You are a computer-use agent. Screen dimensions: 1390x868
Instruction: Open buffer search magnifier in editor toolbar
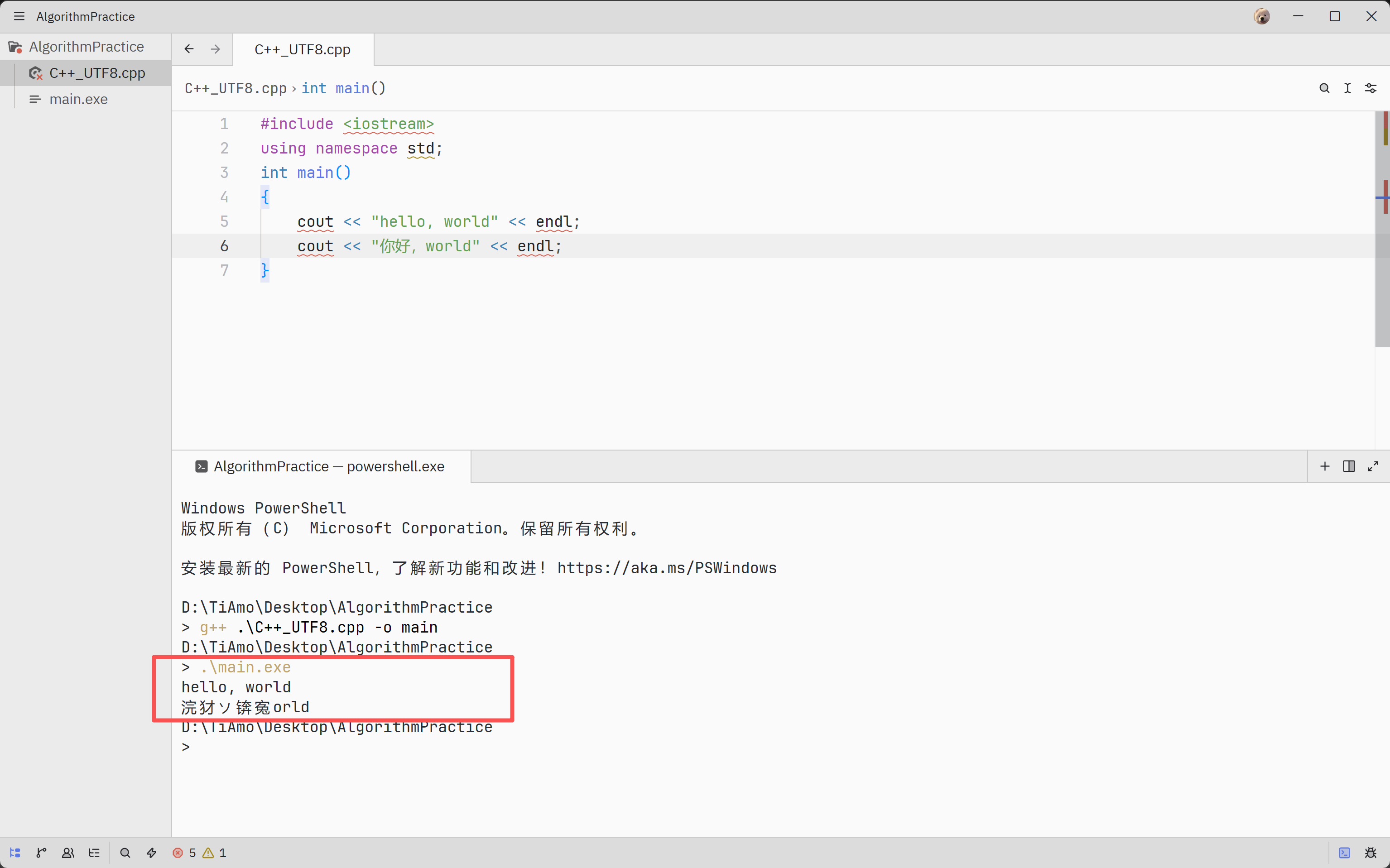click(x=1324, y=88)
